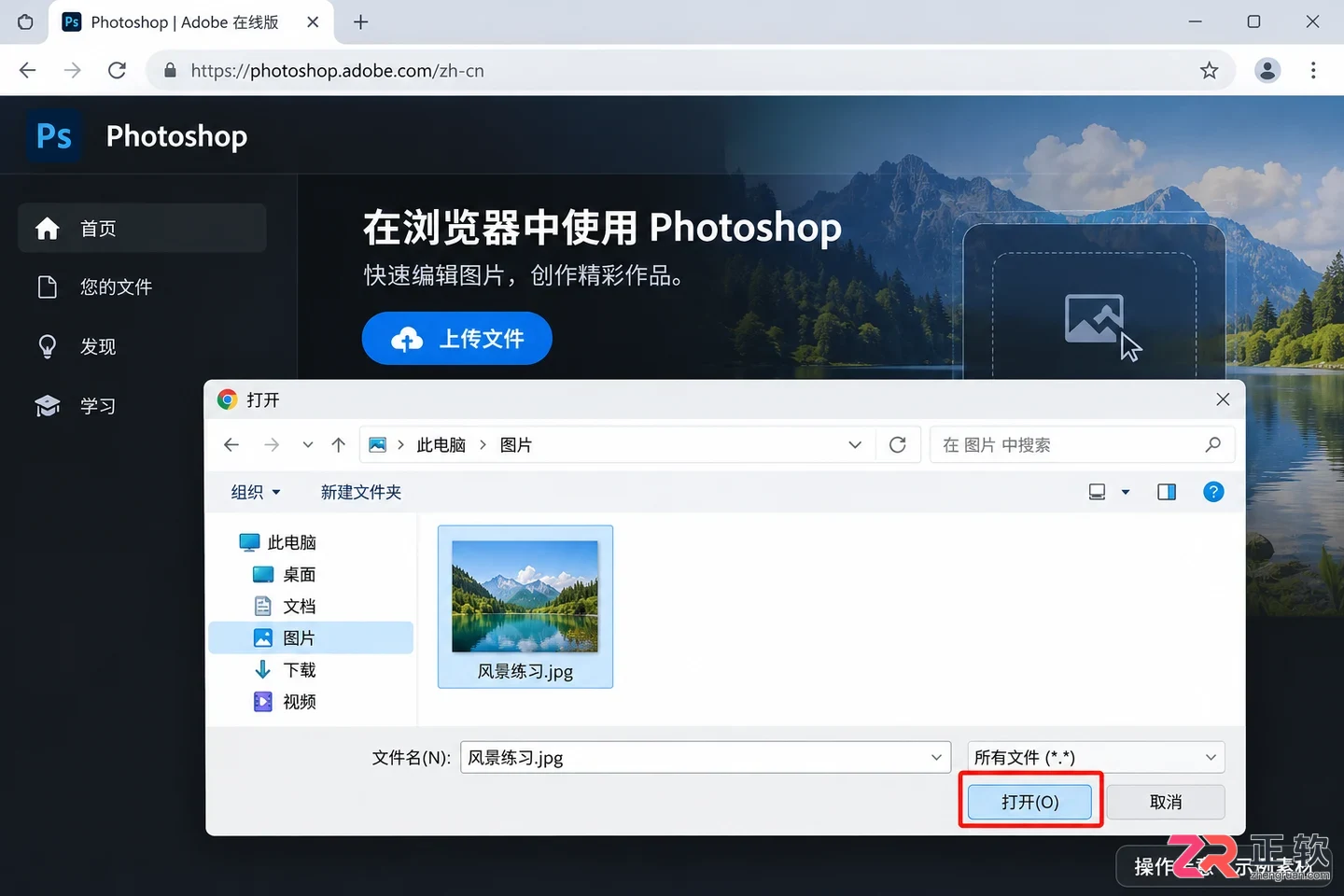Click 打开(O) to open the file
This screenshot has width=1344, height=896.
[x=1029, y=802]
